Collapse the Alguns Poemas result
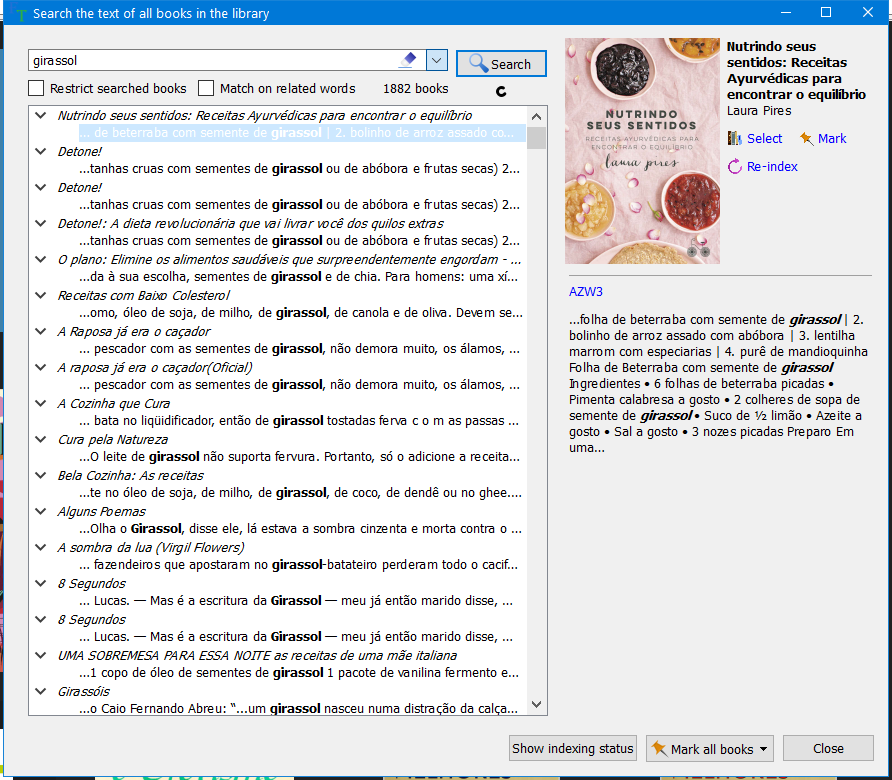This screenshot has height=780, width=892. point(40,511)
